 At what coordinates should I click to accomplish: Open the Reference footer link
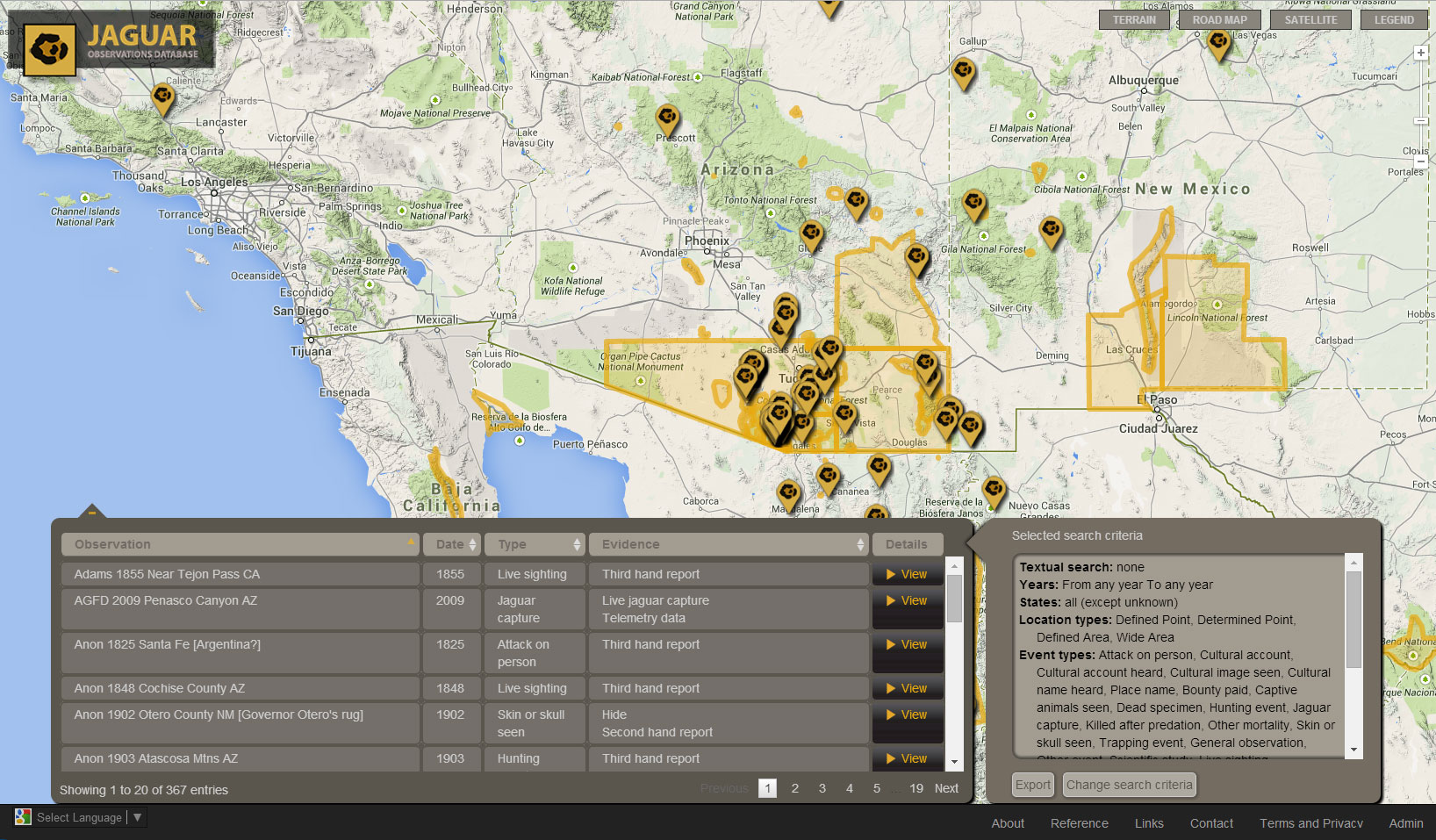point(1080,823)
